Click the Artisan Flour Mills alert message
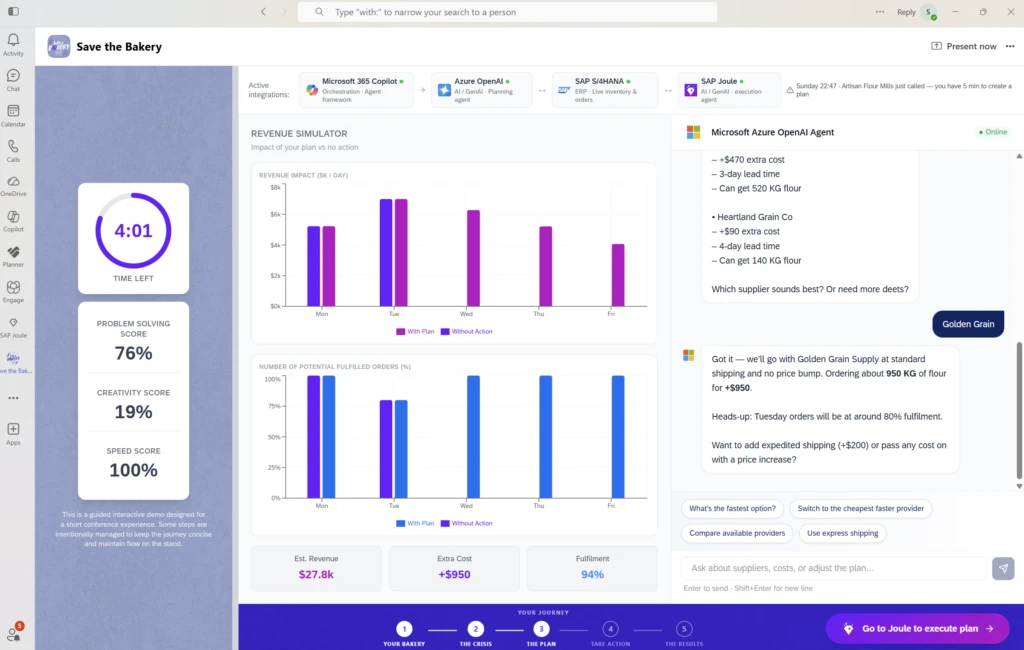The width and height of the screenshot is (1024, 650). 900,90
